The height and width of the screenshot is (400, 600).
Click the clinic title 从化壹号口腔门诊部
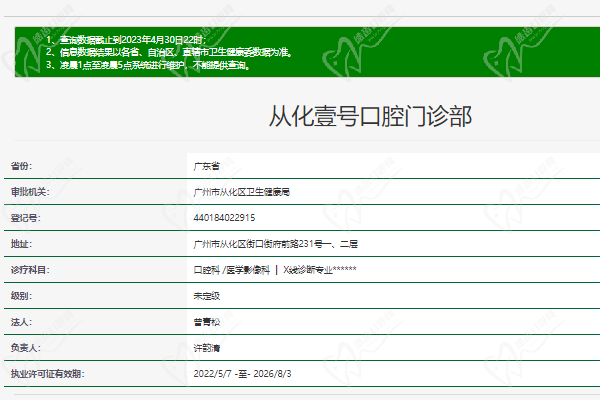click(x=370, y=116)
